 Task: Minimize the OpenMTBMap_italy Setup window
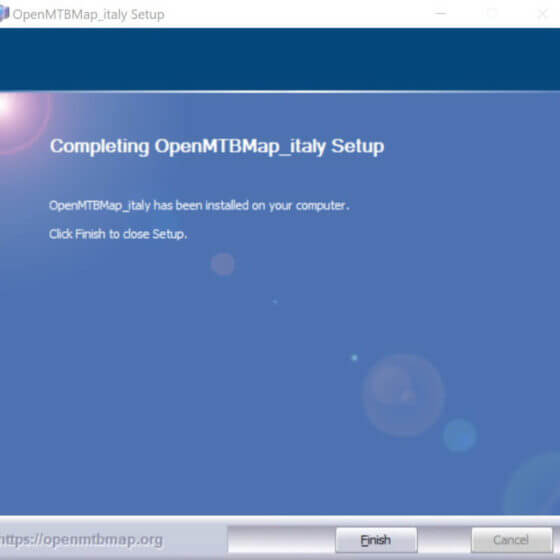coord(441,14)
